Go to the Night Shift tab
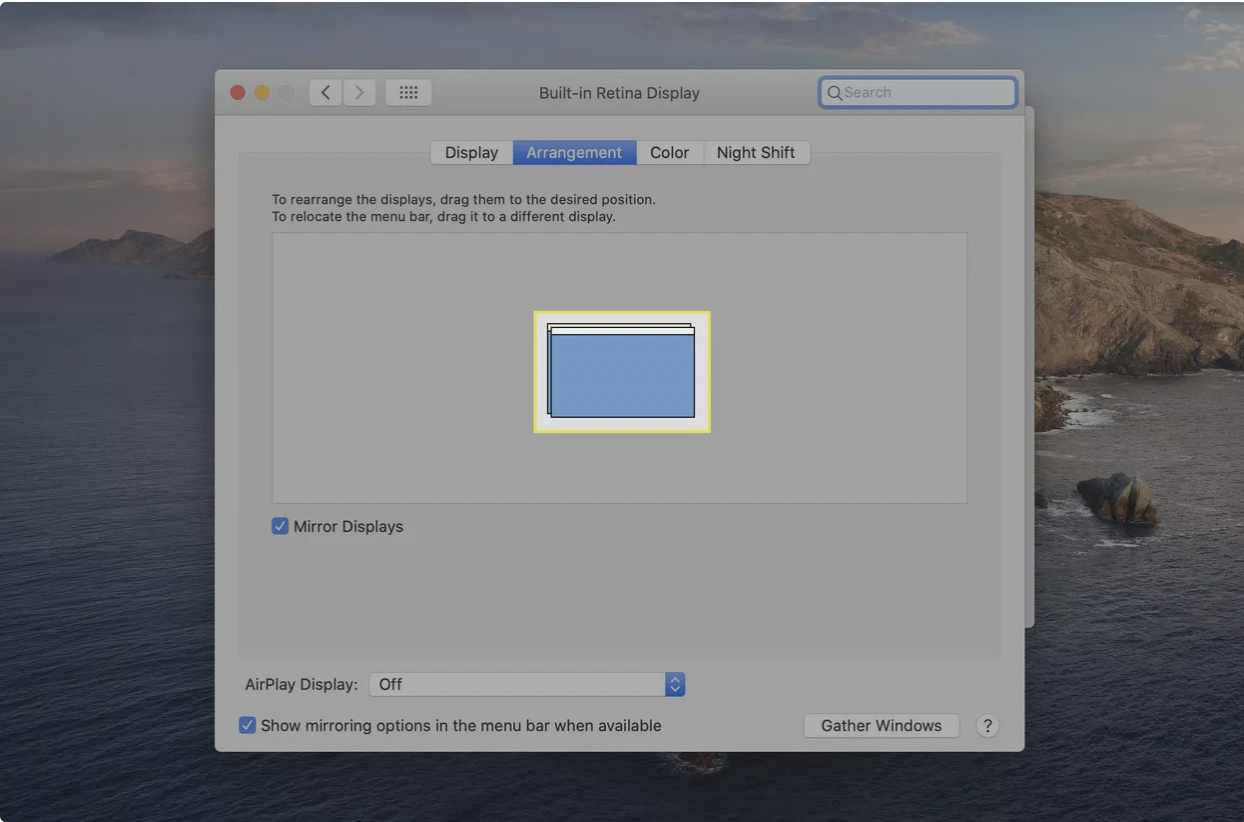 (755, 153)
